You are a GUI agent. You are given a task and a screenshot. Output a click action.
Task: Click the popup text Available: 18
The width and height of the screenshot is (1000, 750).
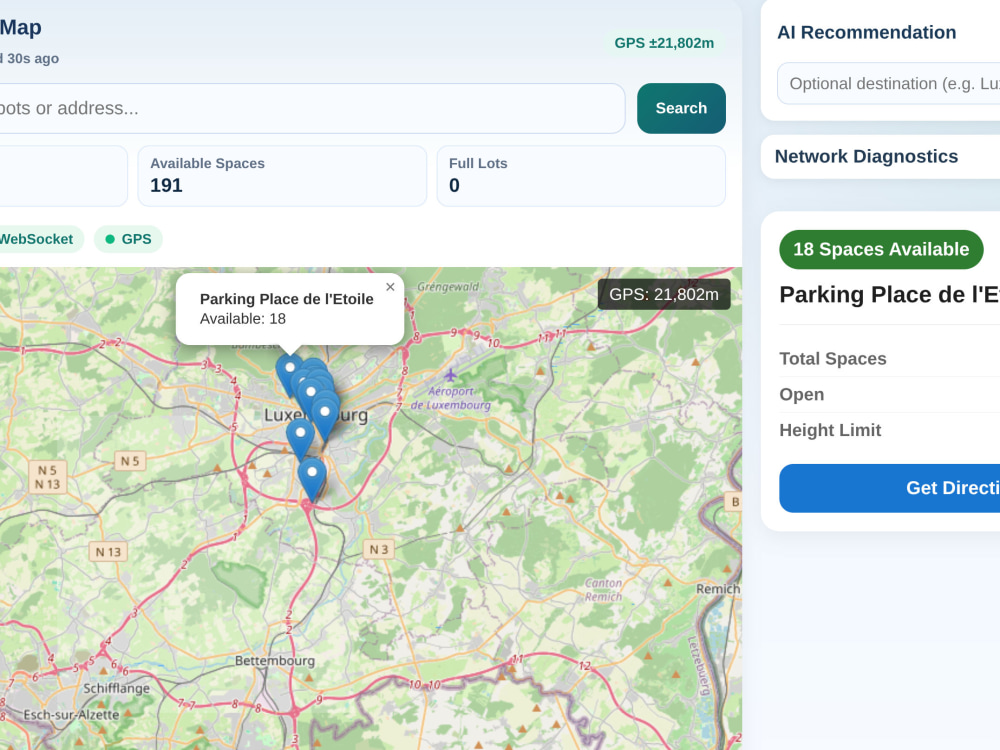[242, 319]
